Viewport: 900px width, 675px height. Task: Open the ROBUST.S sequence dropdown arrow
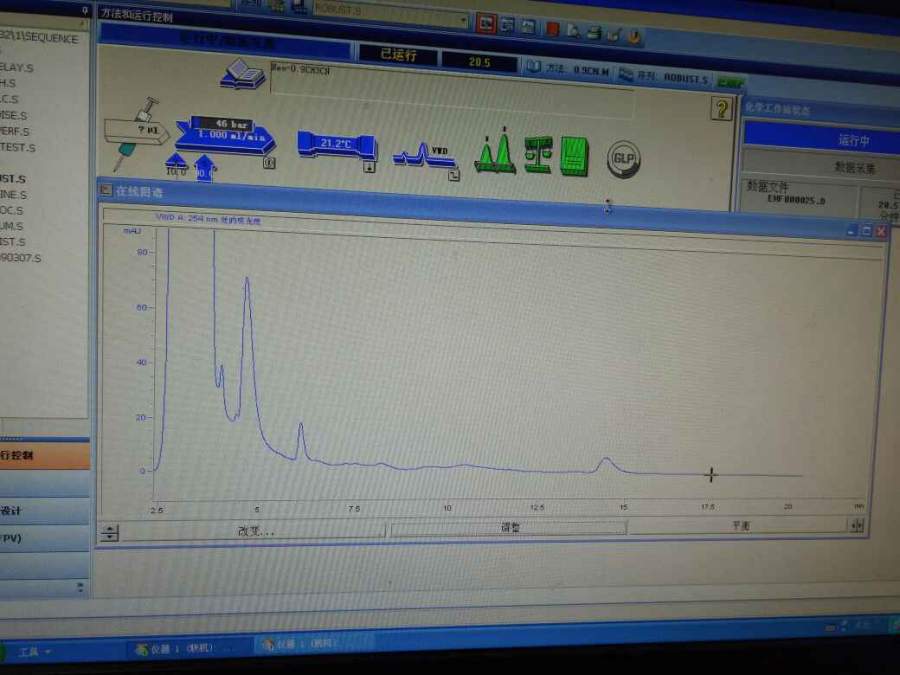463,21
